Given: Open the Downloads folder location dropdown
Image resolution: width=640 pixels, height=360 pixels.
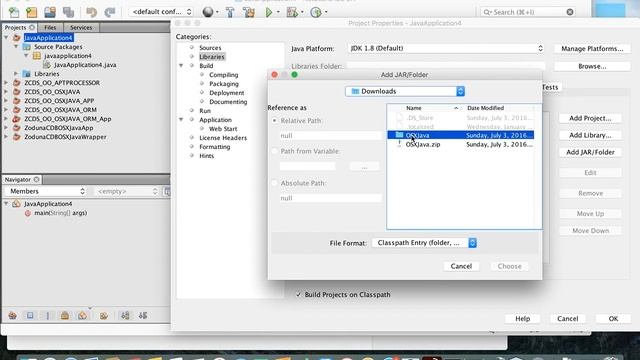Looking at the screenshot, I should coord(405,91).
